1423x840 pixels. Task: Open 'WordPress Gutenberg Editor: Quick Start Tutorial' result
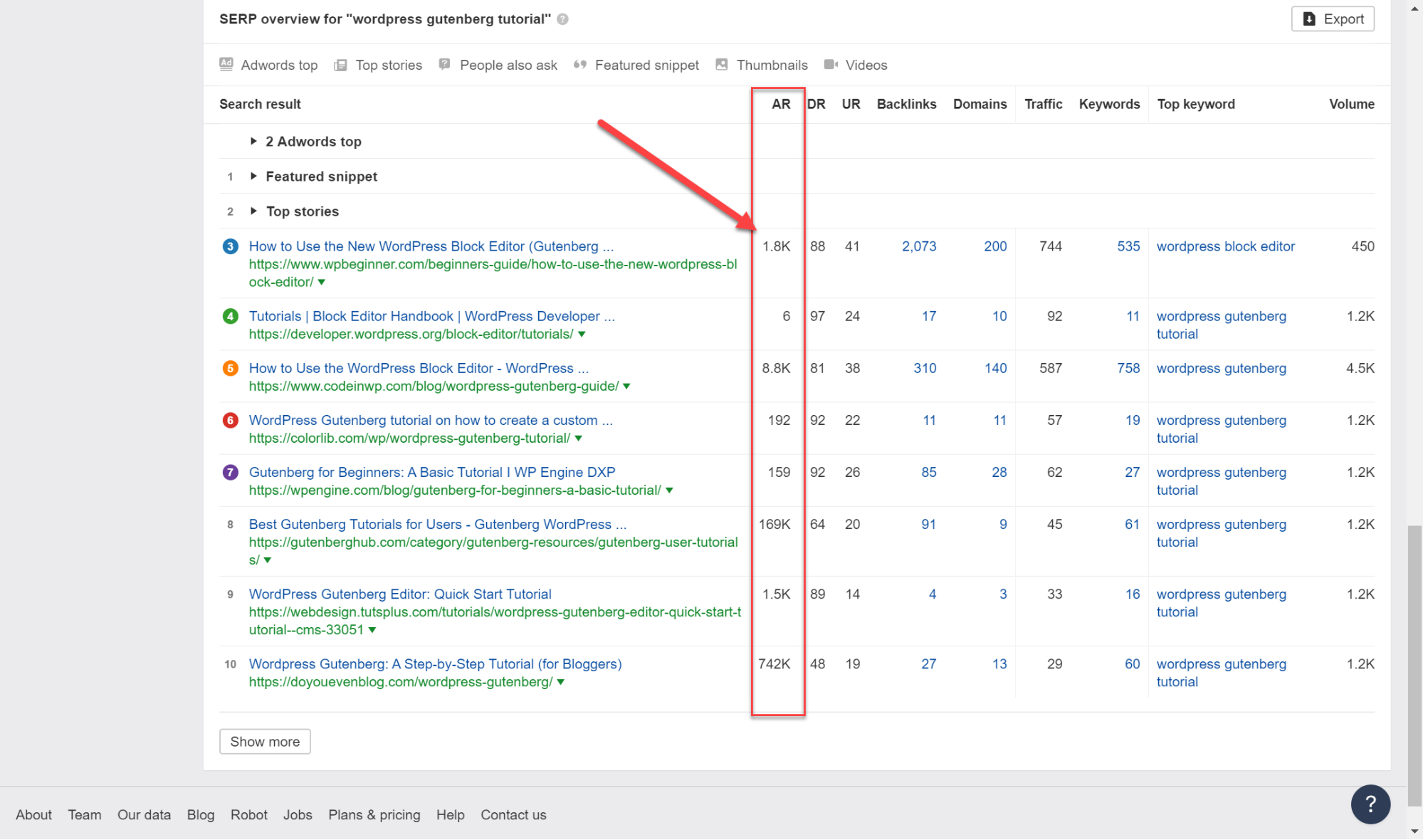pos(400,594)
